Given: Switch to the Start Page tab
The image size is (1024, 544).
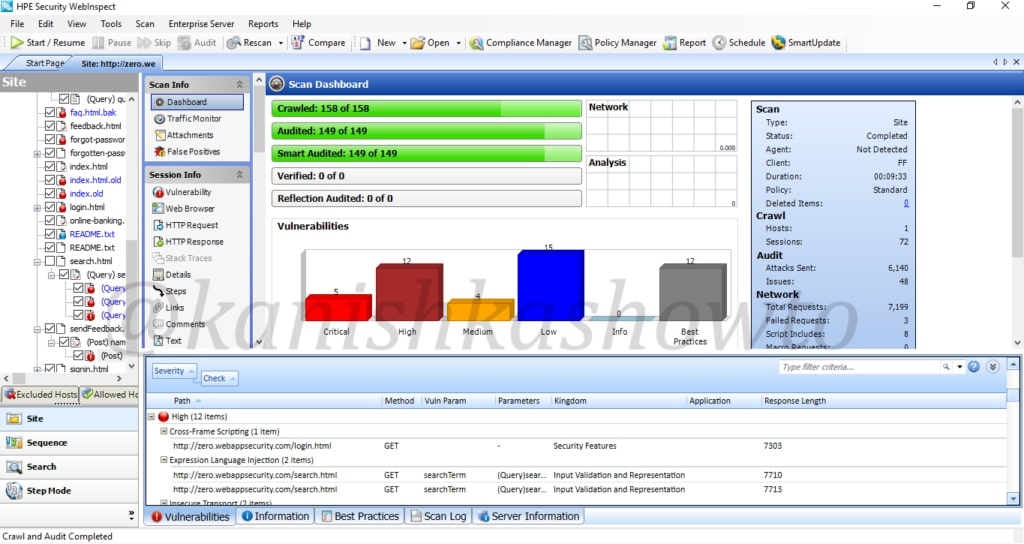Looking at the screenshot, I should pos(44,63).
